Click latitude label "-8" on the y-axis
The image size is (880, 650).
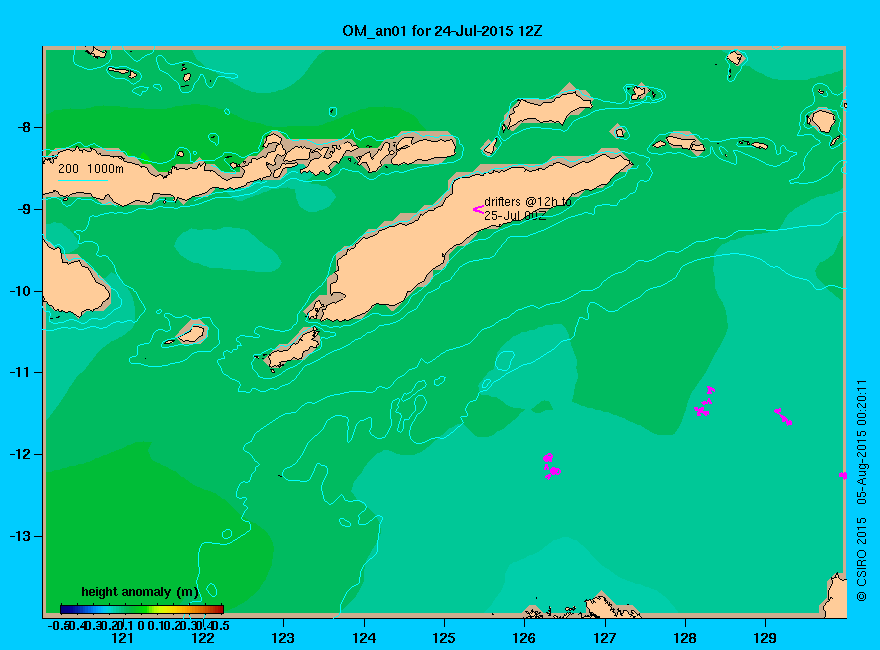(x=24, y=127)
